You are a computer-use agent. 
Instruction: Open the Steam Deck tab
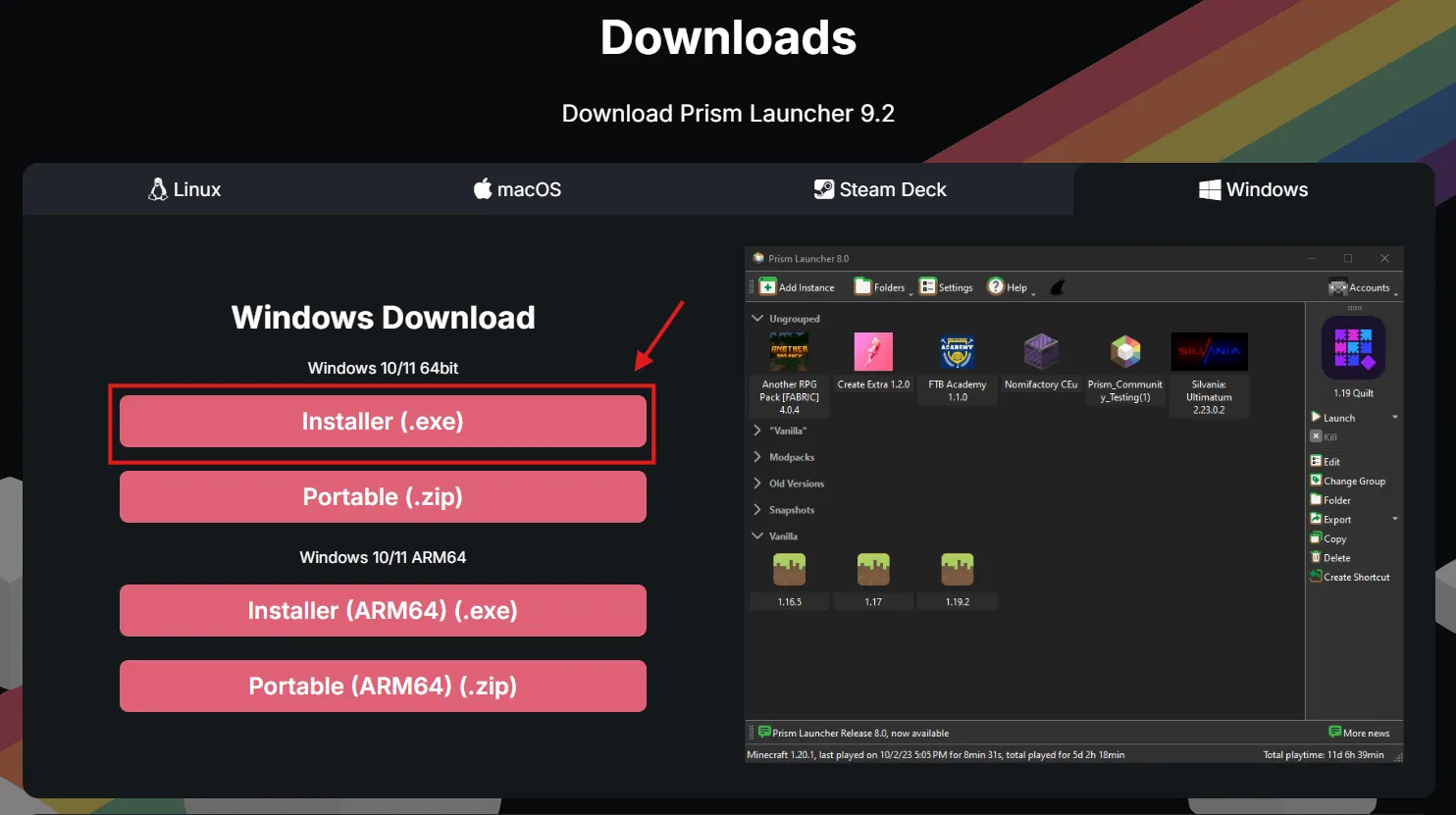[x=880, y=189]
